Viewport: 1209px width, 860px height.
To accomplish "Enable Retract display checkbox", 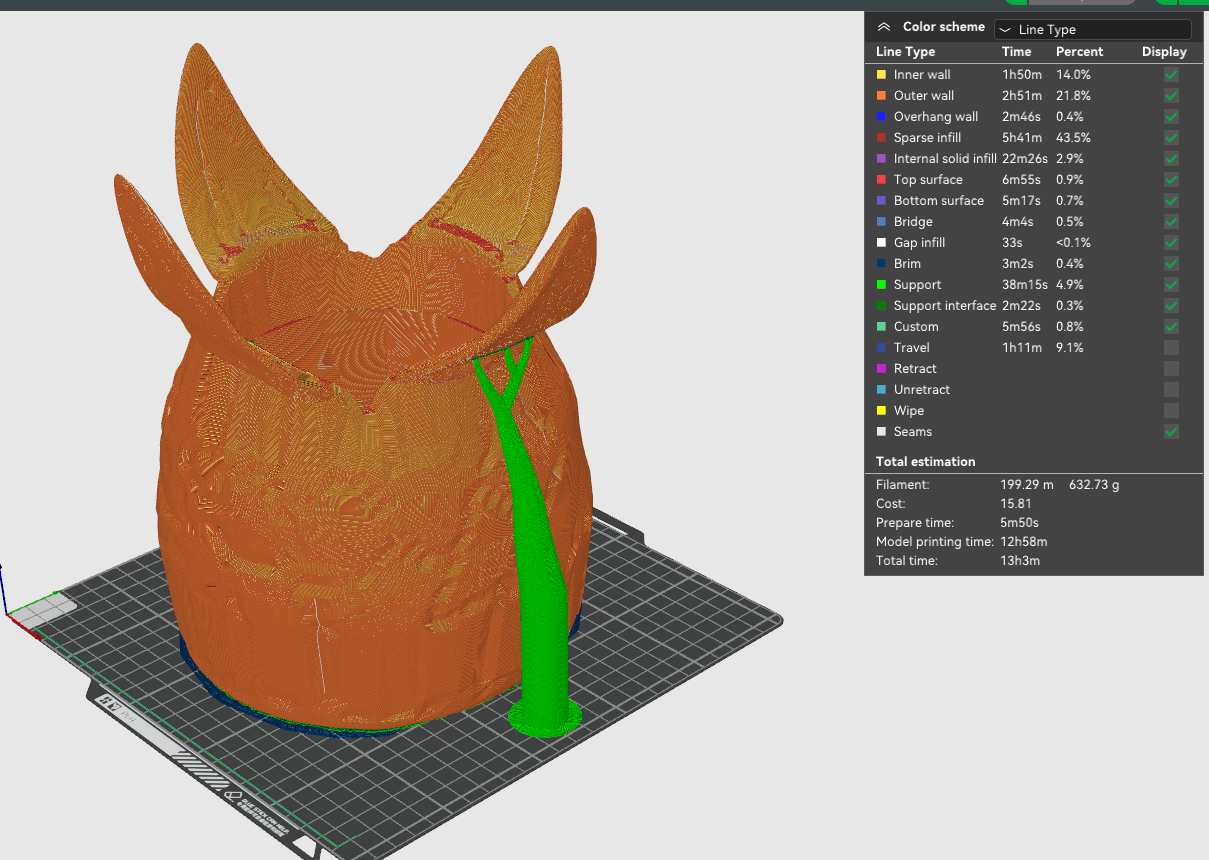I will pos(1171,369).
